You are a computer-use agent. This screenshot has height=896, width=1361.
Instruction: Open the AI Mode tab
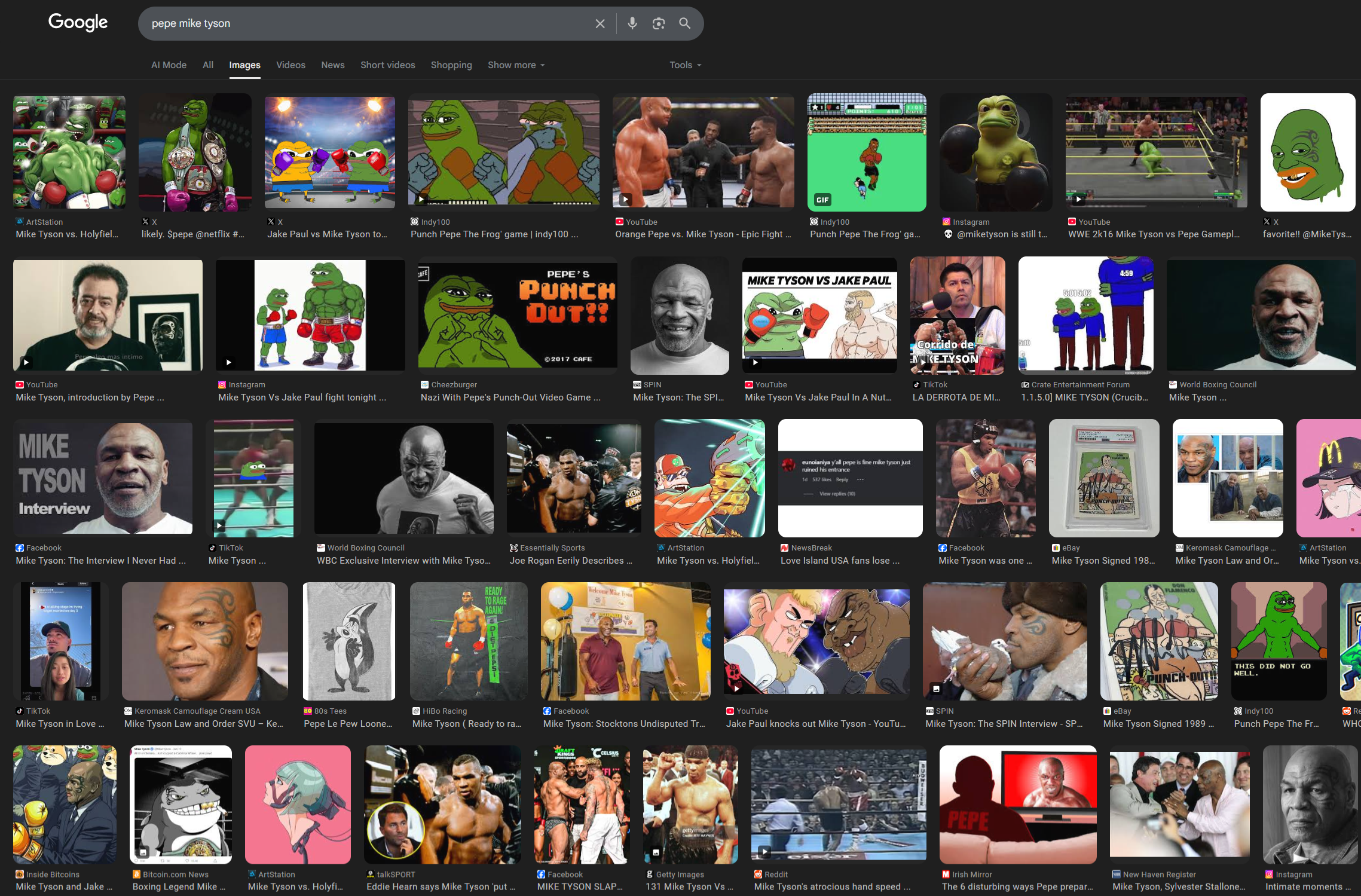pyautogui.click(x=169, y=65)
